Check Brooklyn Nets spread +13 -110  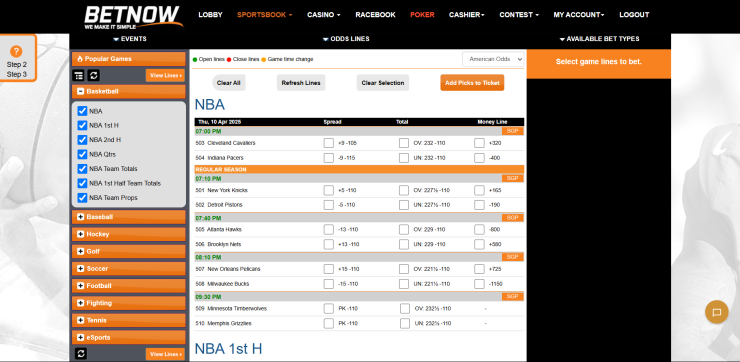point(328,244)
